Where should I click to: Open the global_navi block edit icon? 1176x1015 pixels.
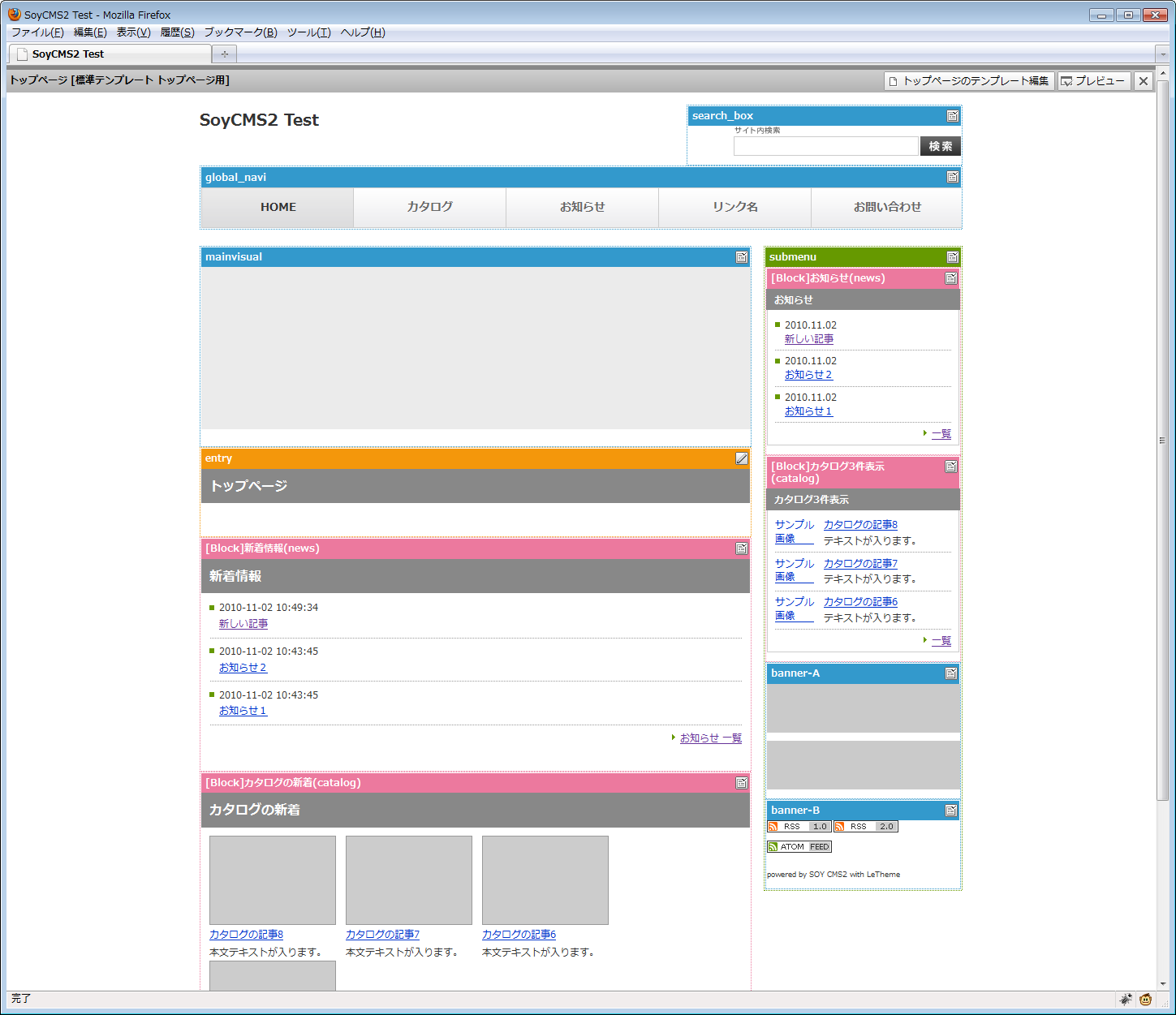[x=953, y=177]
